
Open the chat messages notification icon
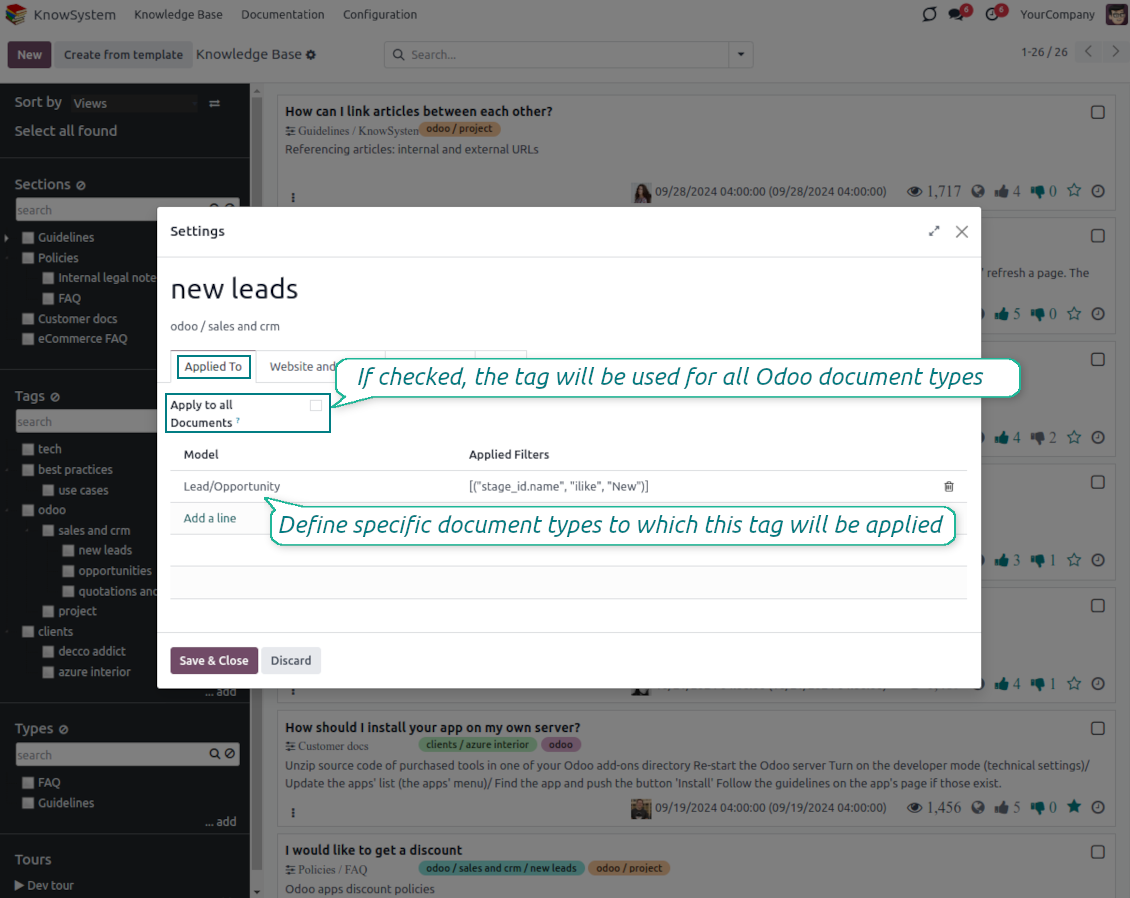coord(958,14)
